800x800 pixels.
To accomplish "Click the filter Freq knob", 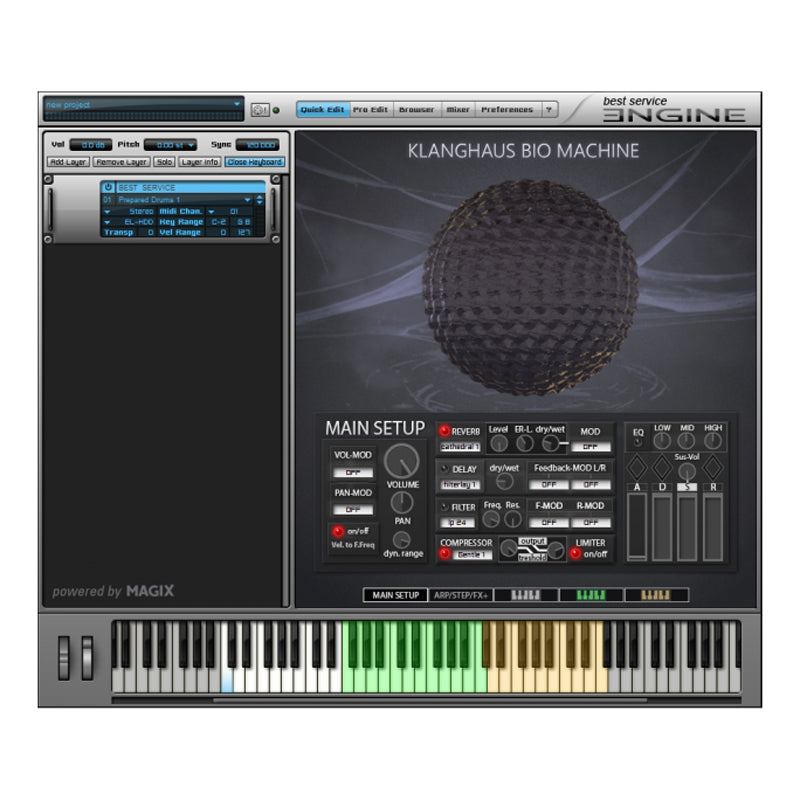I will point(493,519).
